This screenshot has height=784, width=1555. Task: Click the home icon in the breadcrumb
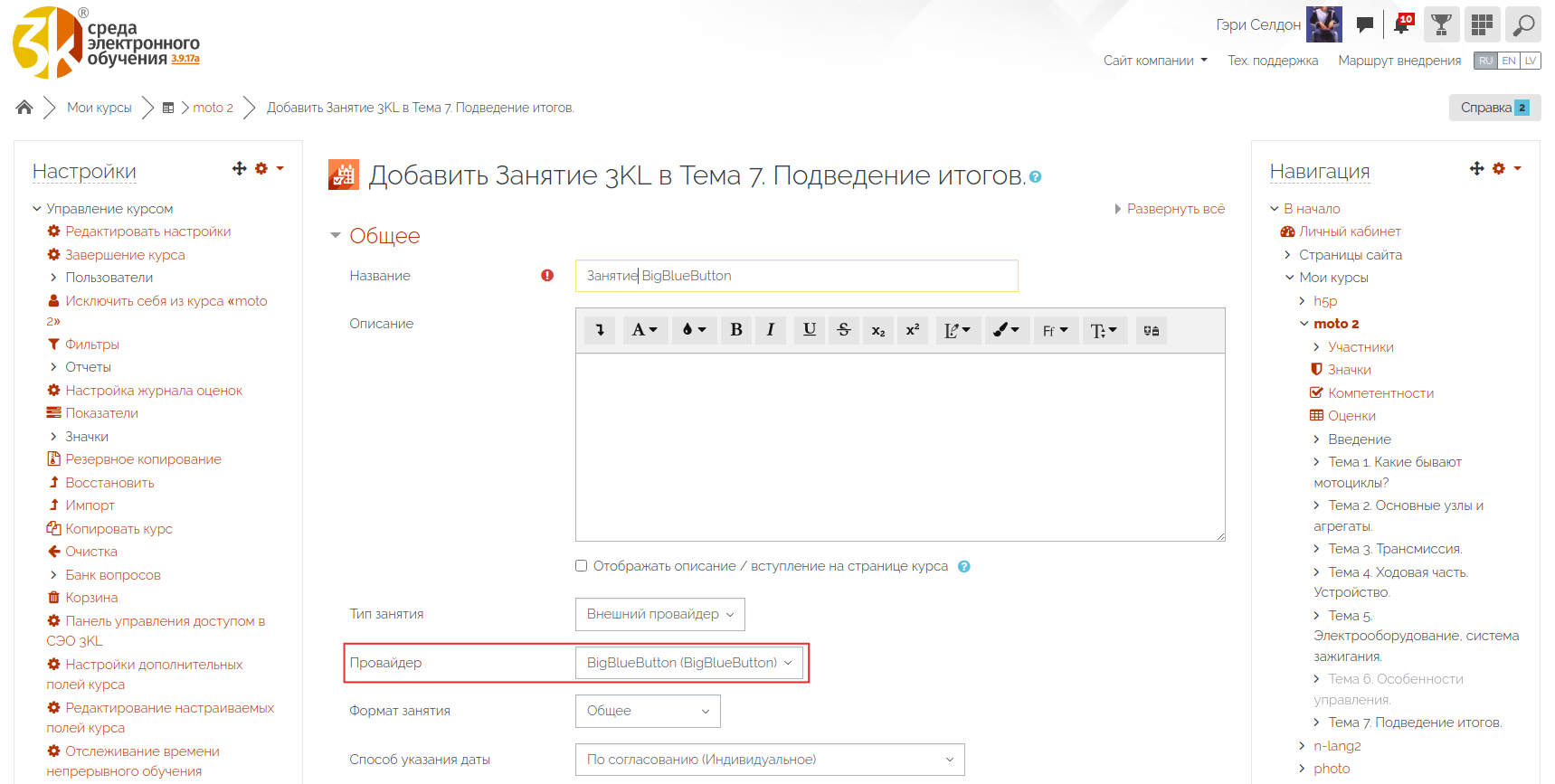[x=24, y=108]
